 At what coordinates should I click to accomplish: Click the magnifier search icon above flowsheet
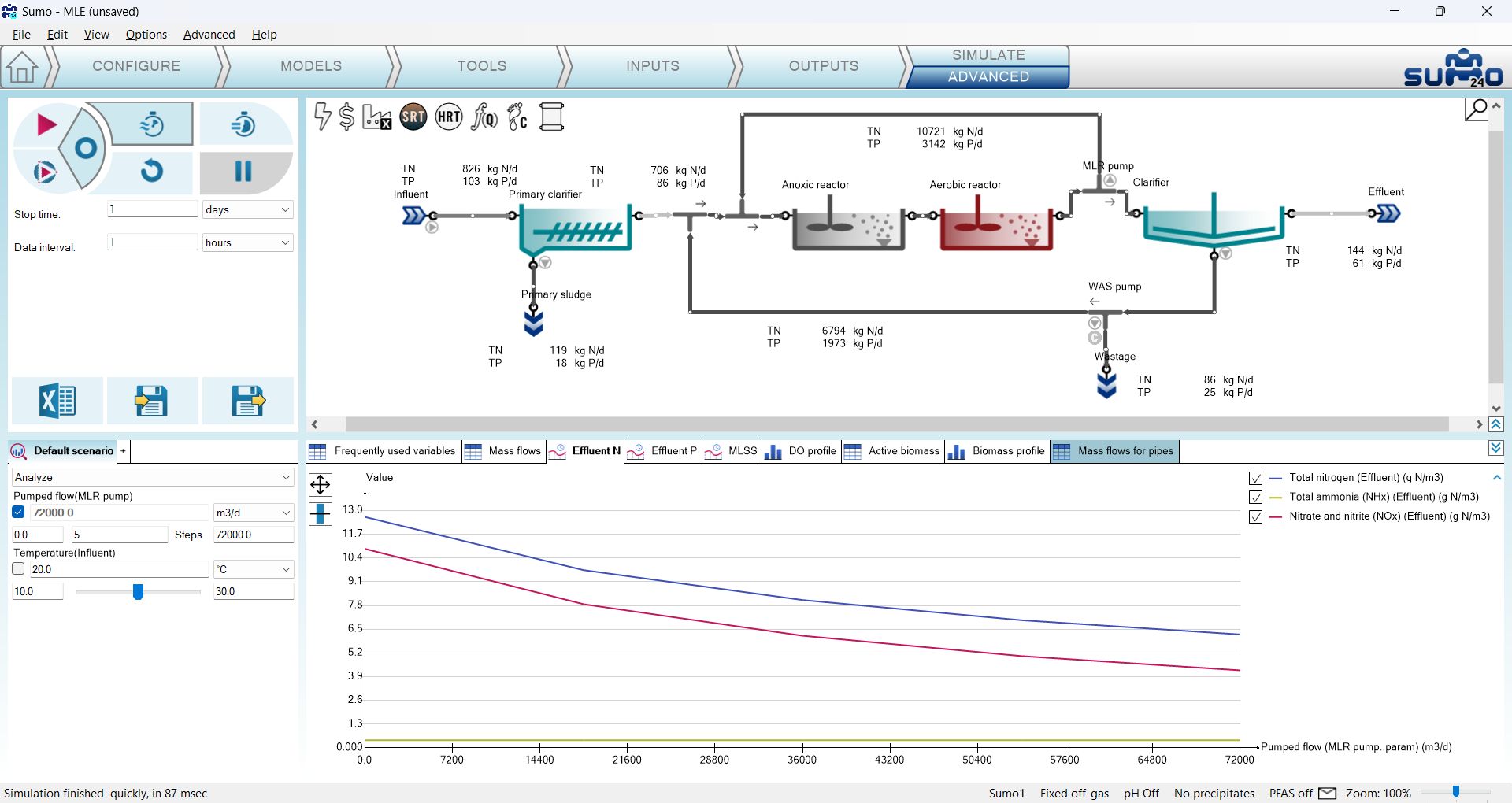coord(1477,109)
